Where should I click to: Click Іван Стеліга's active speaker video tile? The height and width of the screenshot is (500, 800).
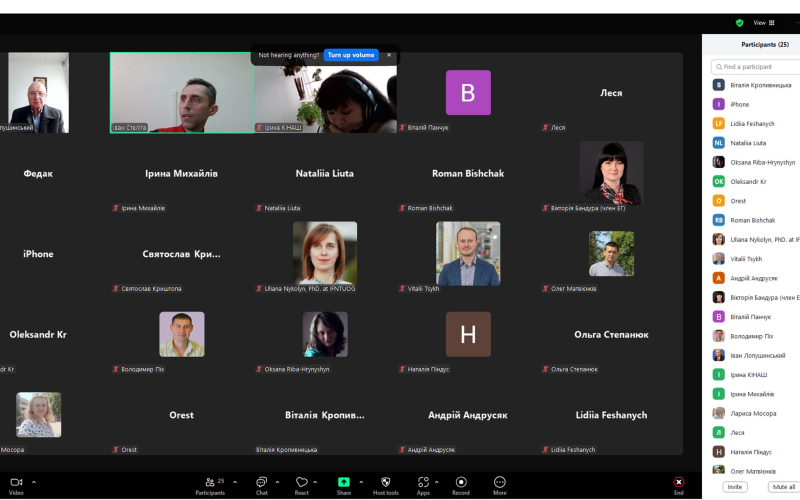[x=182, y=92]
